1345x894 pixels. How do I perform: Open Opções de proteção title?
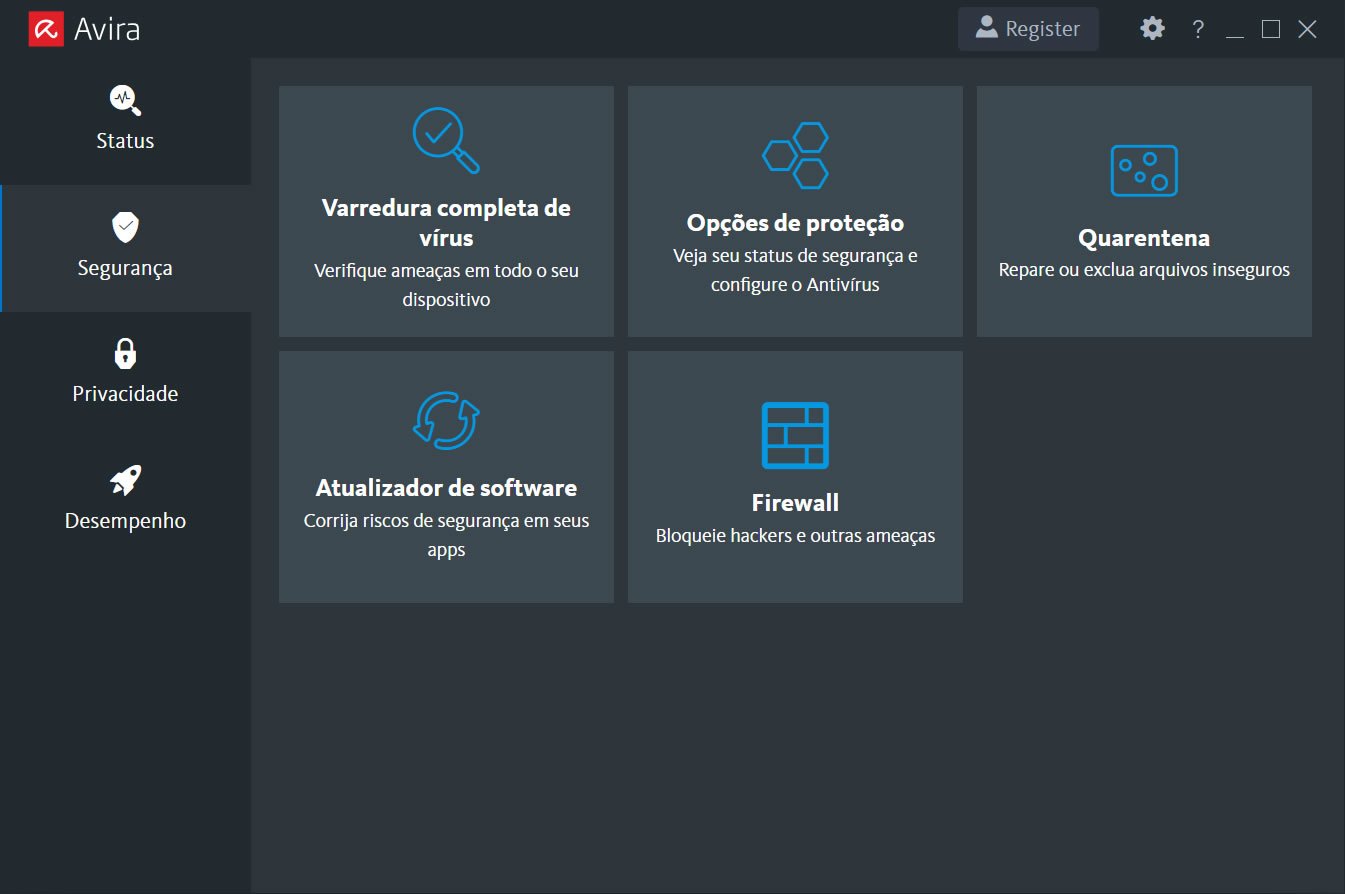795,223
